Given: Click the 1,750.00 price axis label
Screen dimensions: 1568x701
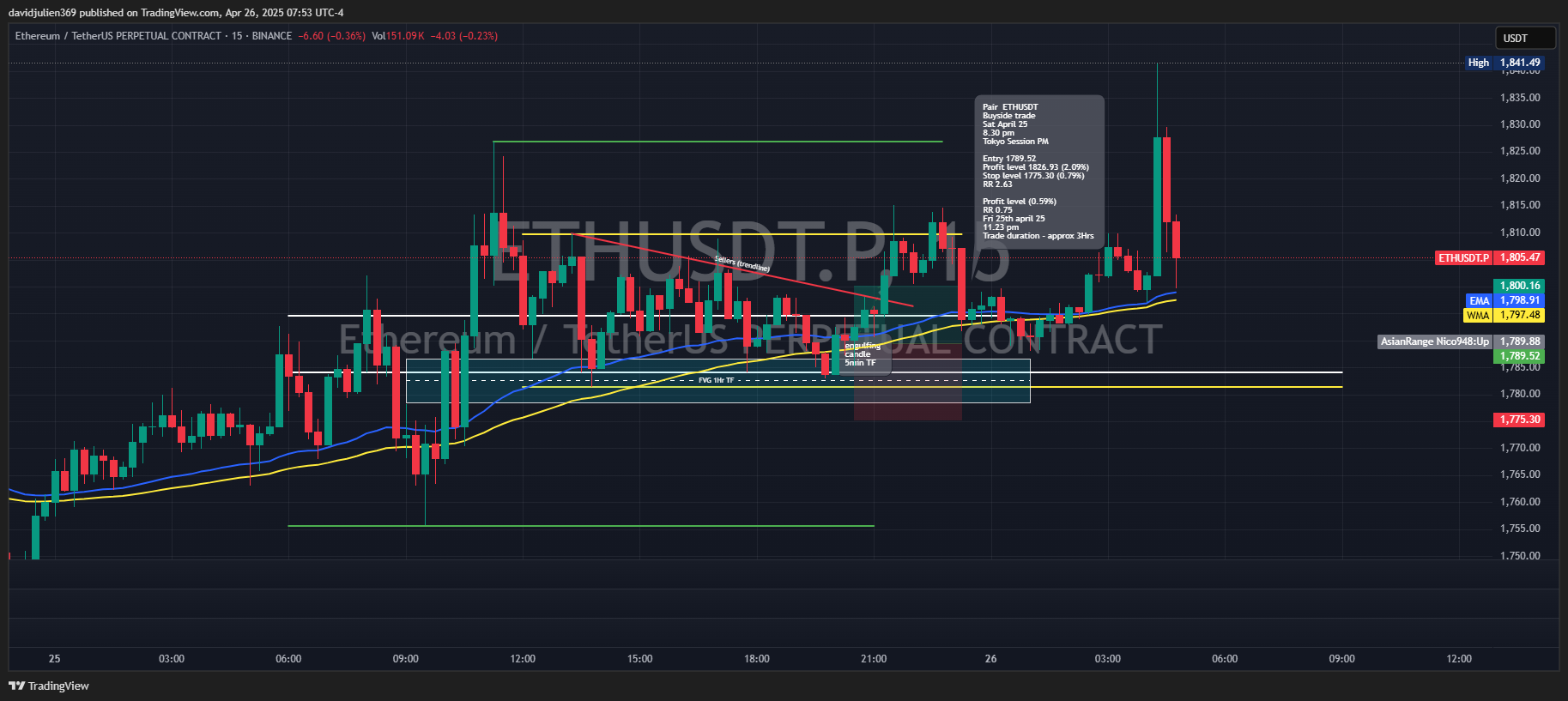Looking at the screenshot, I should click(x=1520, y=556).
